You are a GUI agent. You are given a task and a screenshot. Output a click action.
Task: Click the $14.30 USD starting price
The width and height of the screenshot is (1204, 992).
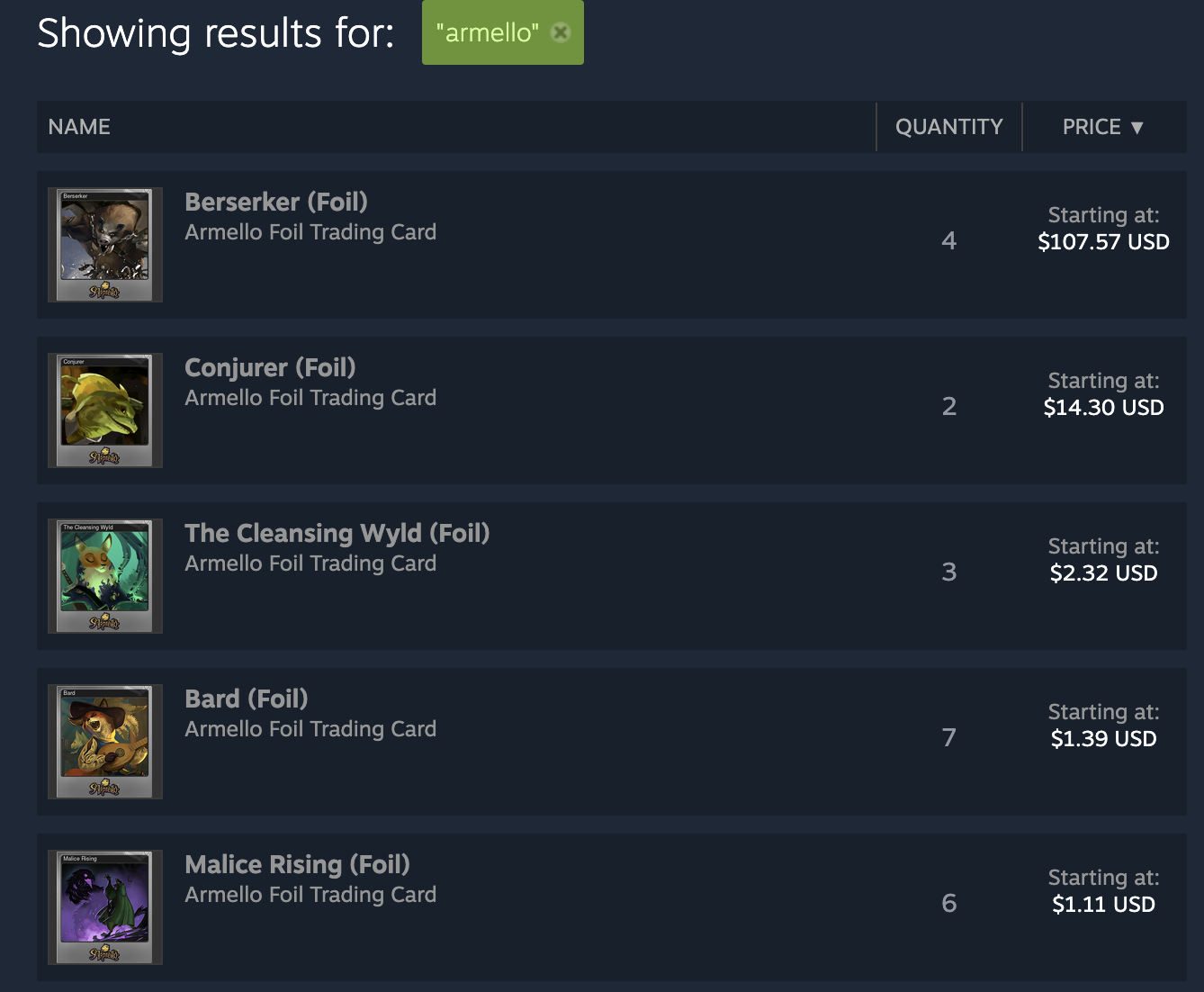tap(1103, 408)
